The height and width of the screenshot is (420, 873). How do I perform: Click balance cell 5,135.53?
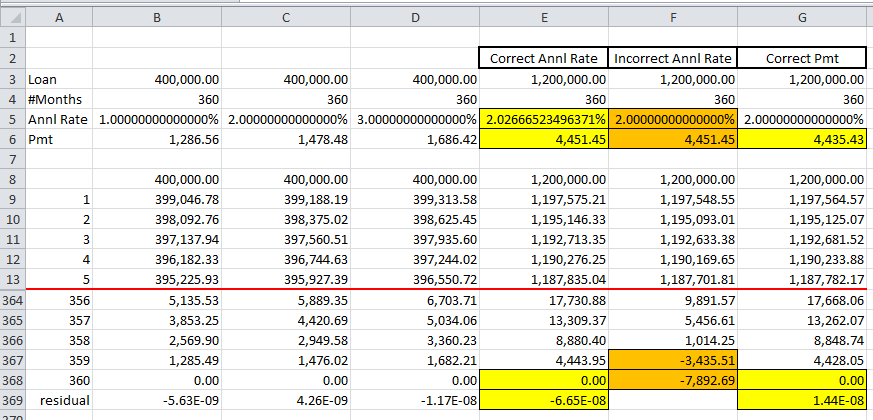click(157, 300)
